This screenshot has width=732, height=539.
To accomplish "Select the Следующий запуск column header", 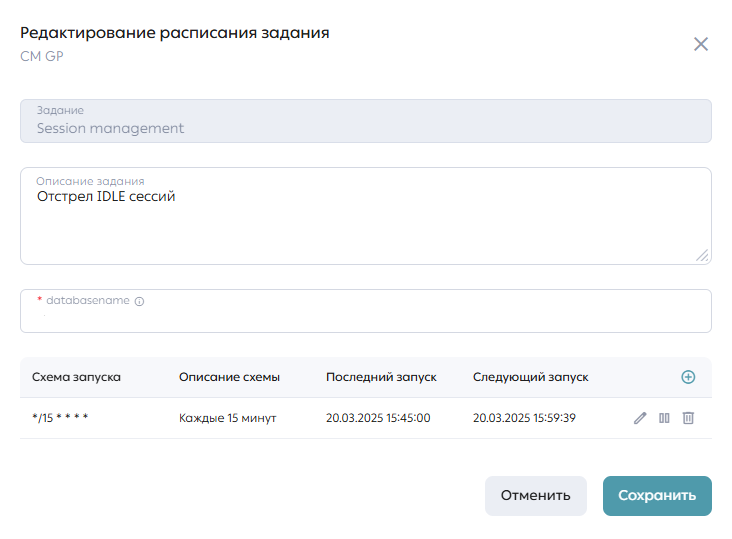I will (530, 377).
